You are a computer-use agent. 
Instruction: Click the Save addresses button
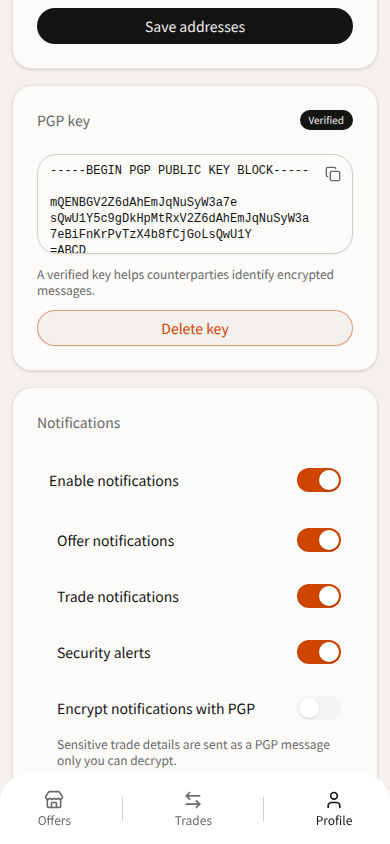coord(195,26)
